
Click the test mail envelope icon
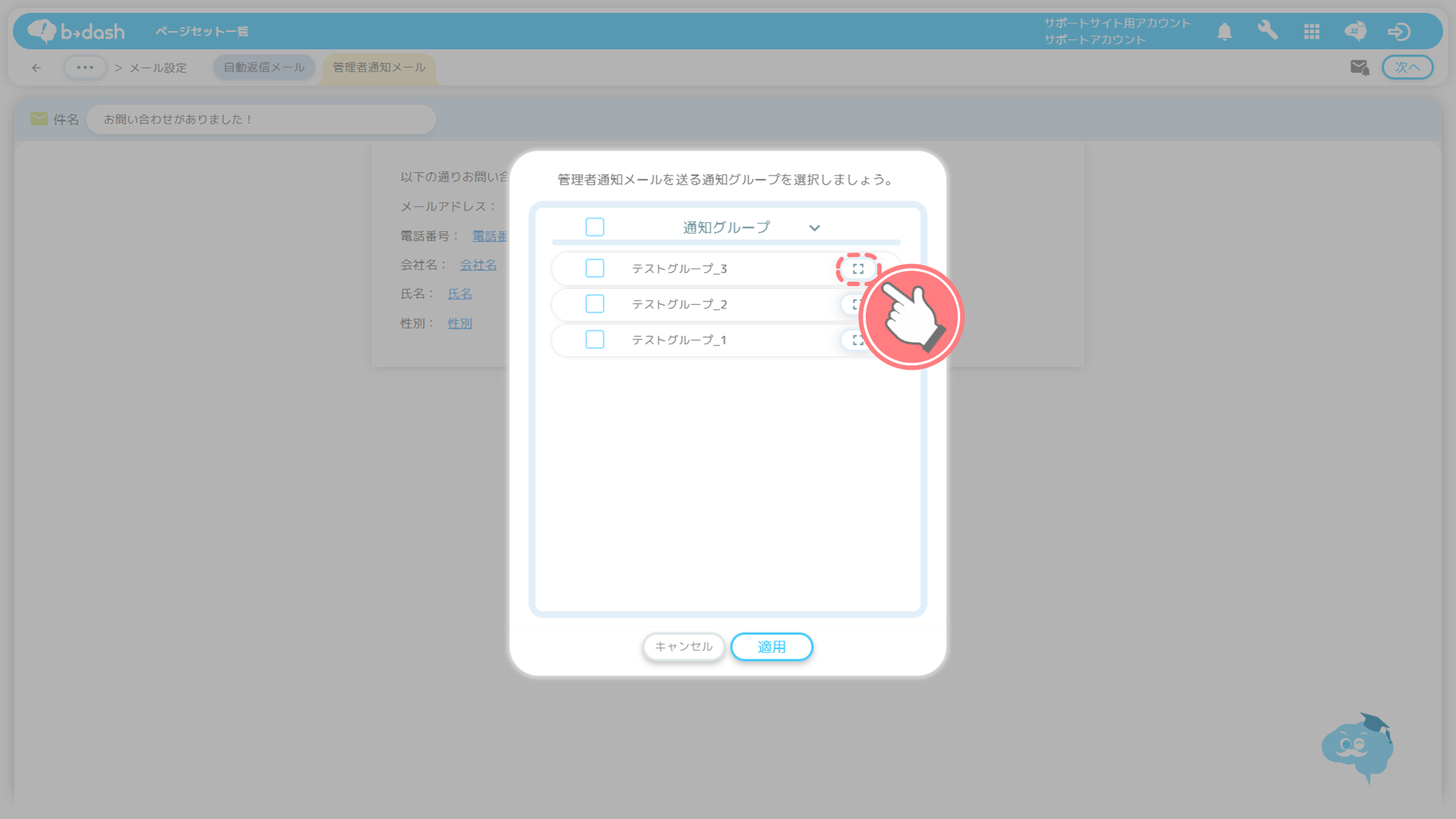tap(1359, 68)
